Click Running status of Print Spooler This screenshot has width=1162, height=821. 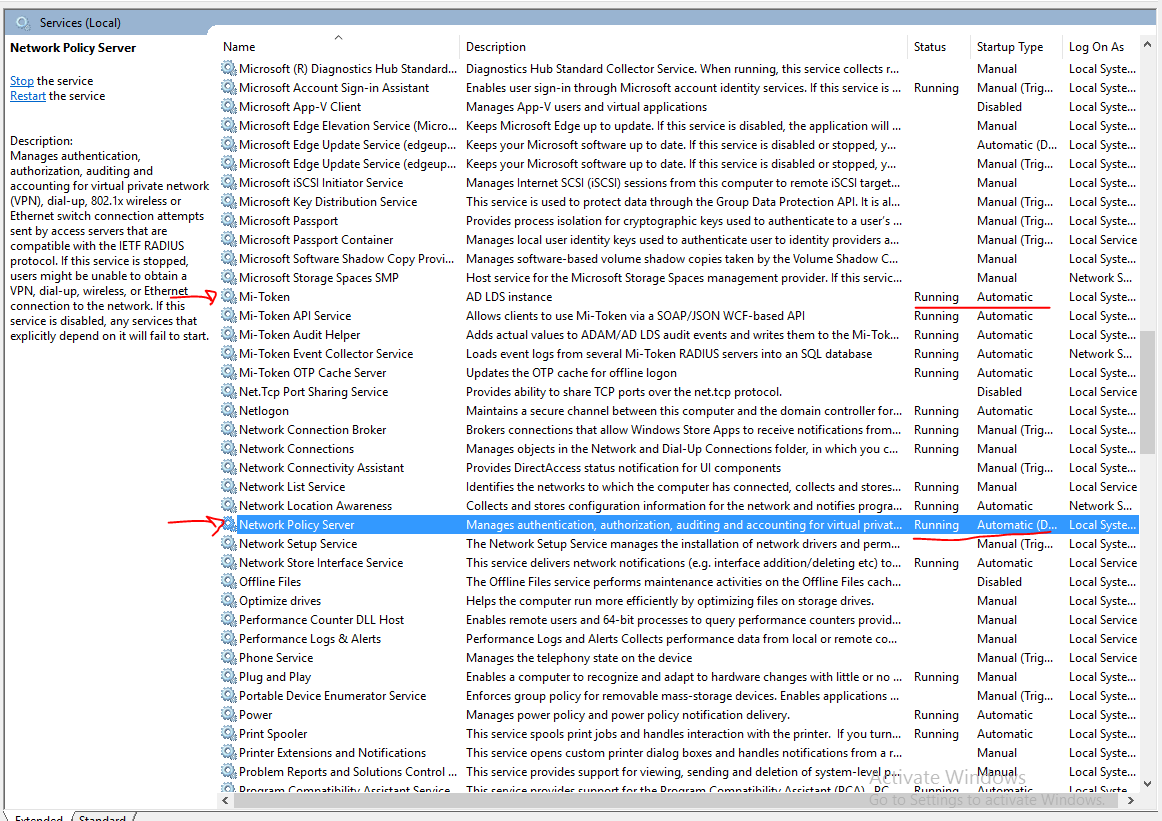[936, 734]
